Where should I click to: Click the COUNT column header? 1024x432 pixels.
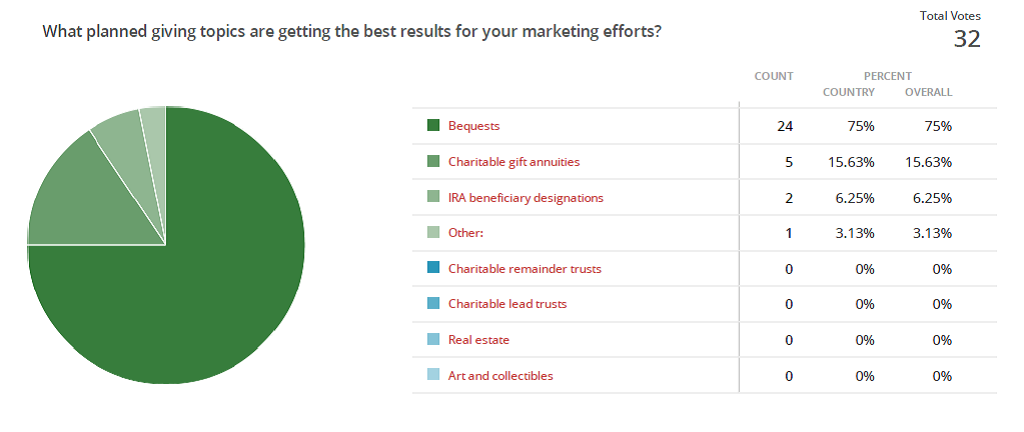(774, 76)
